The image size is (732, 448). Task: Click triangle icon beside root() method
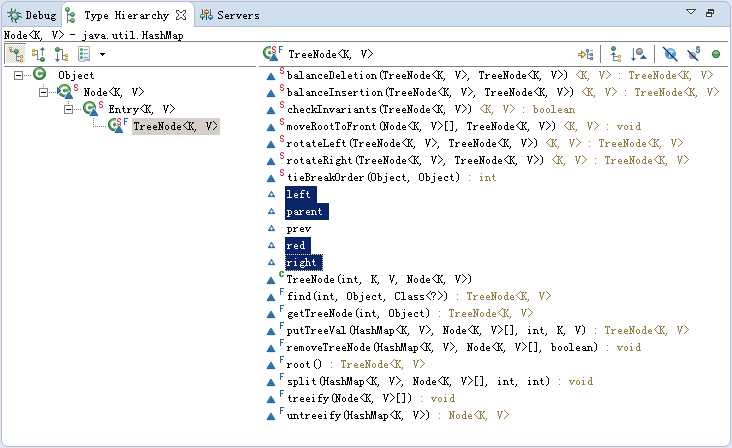point(270,365)
